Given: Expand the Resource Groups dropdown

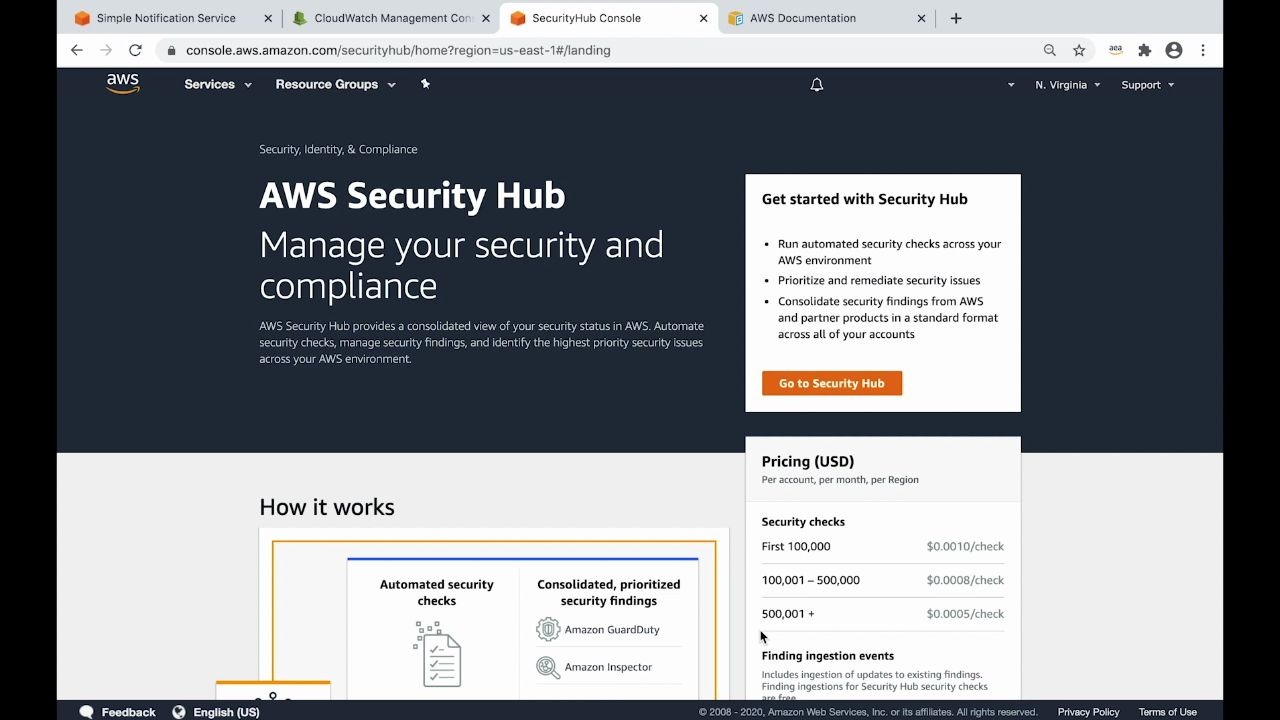Looking at the screenshot, I should tap(336, 84).
